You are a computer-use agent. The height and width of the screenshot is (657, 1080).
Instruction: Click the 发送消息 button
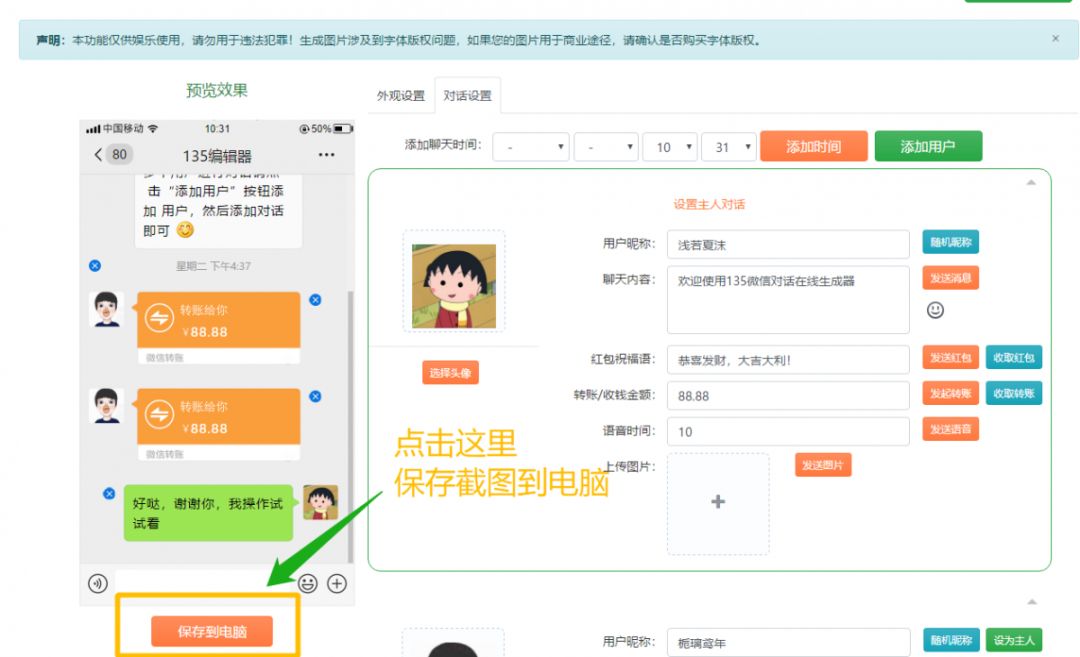pyautogui.click(x=951, y=278)
